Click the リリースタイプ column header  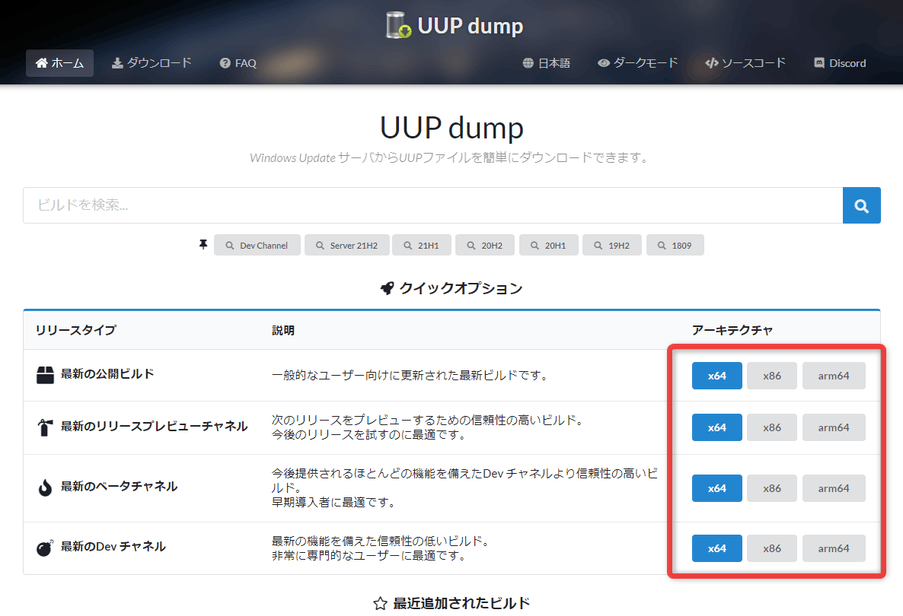[x=76, y=330]
